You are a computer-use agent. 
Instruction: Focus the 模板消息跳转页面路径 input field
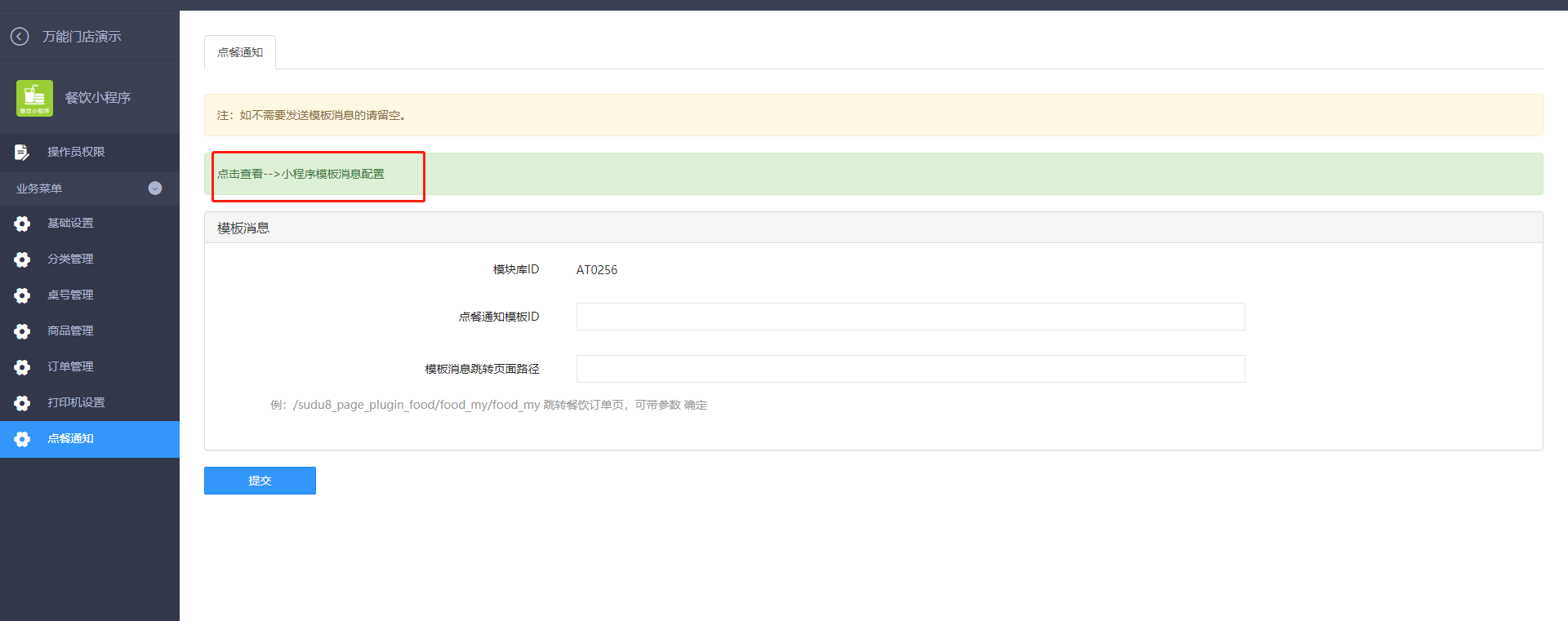click(911, 369)
